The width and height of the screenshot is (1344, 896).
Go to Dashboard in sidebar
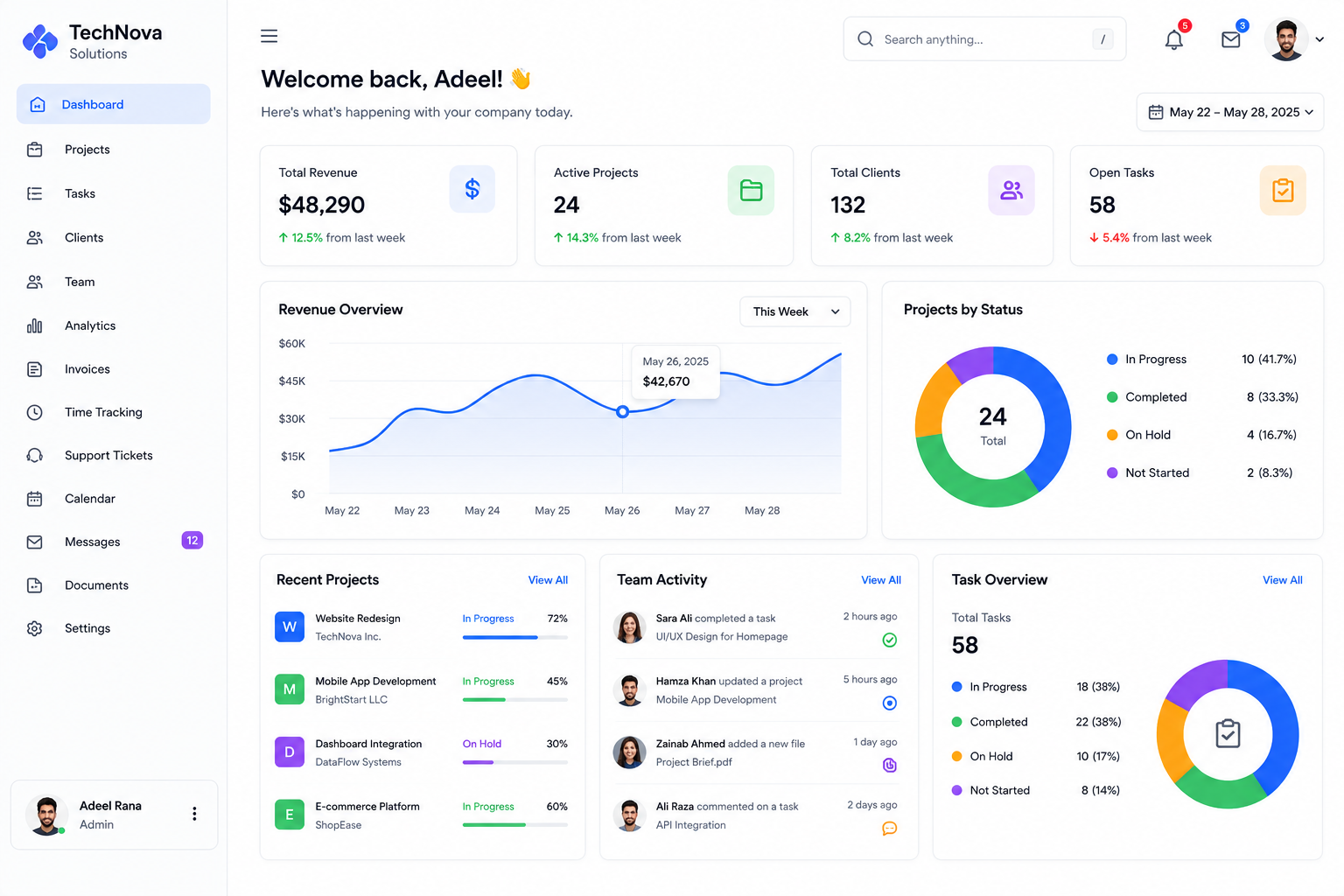click(x=114, y=104)
